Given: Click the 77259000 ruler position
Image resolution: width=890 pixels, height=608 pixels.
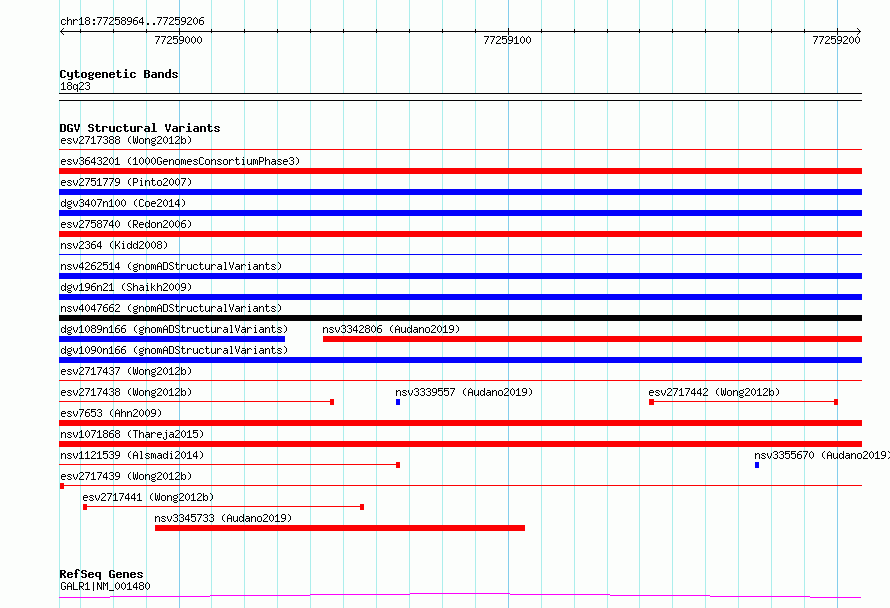Looking at the screenshot, I should tap(178, 40).
